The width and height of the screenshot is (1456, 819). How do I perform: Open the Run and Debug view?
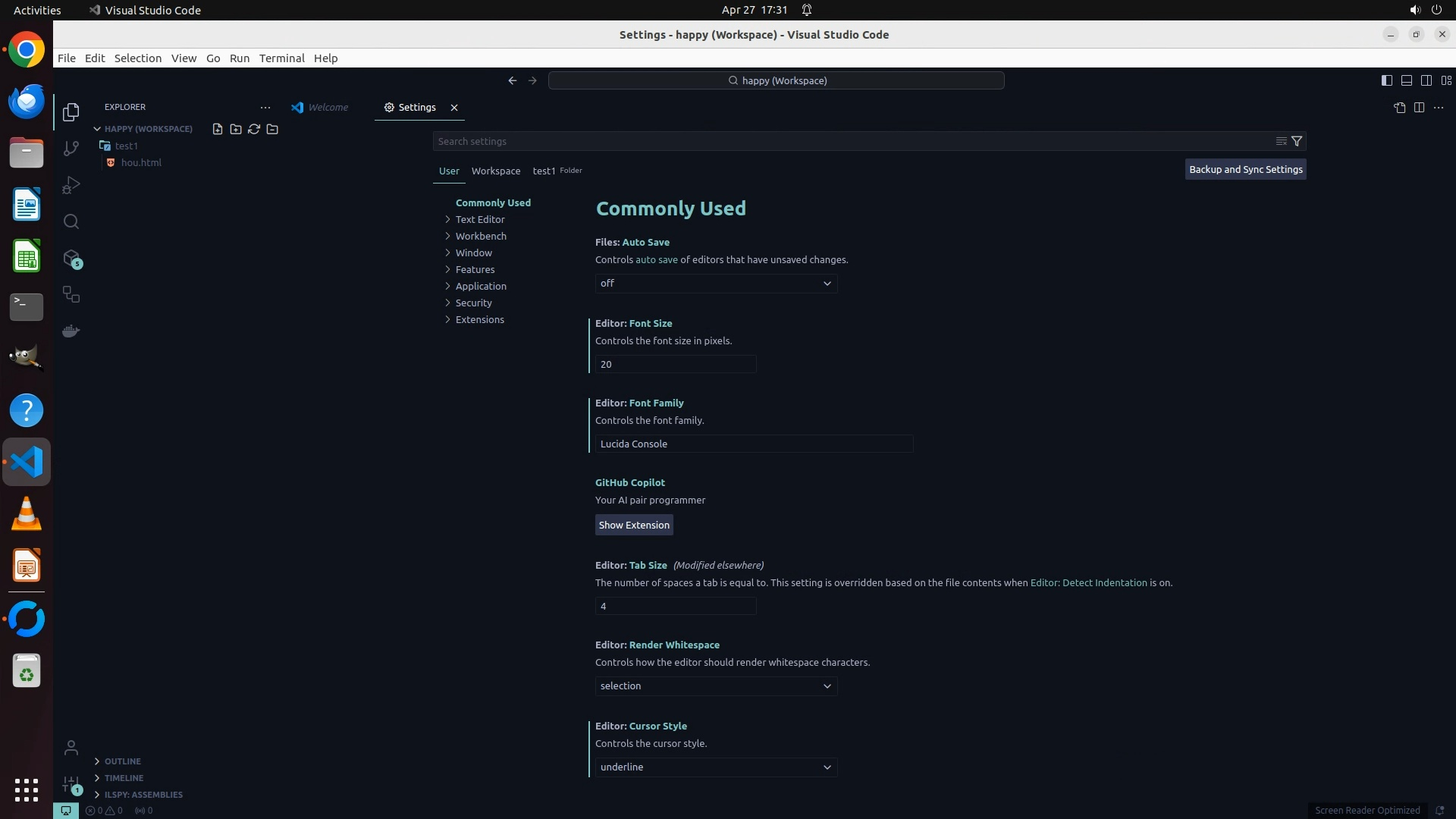pos(71,185)
